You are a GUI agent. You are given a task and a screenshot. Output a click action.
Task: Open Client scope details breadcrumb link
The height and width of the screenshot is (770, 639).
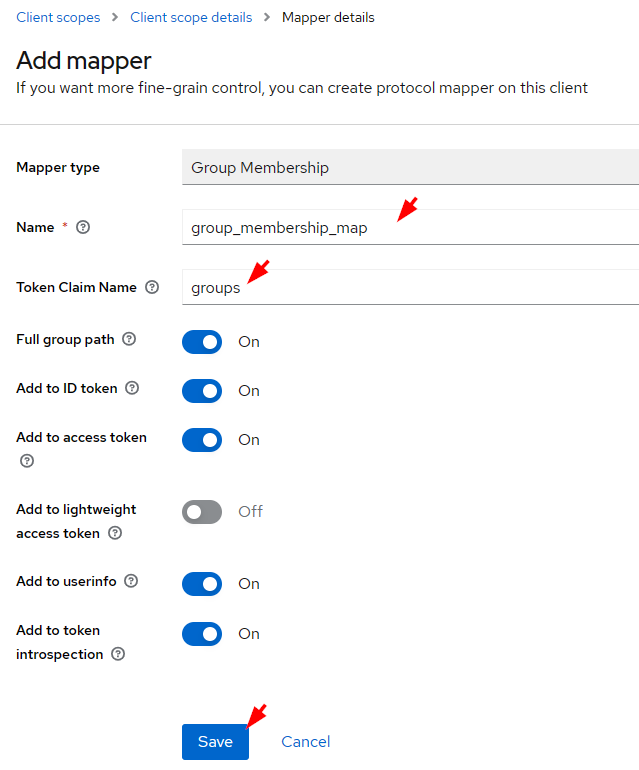point(191,17)
